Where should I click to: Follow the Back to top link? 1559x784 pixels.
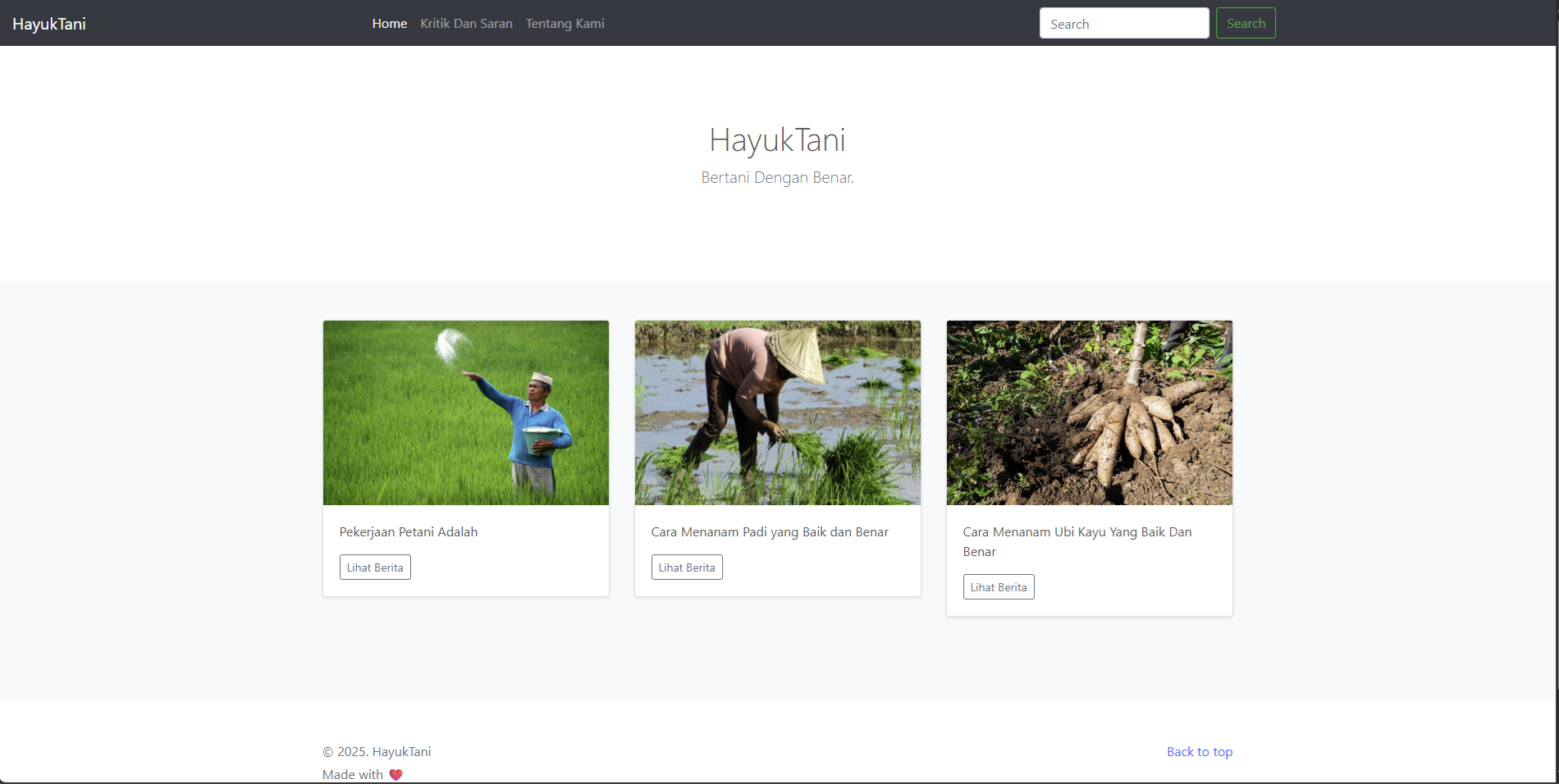[x=1199, y=752]
